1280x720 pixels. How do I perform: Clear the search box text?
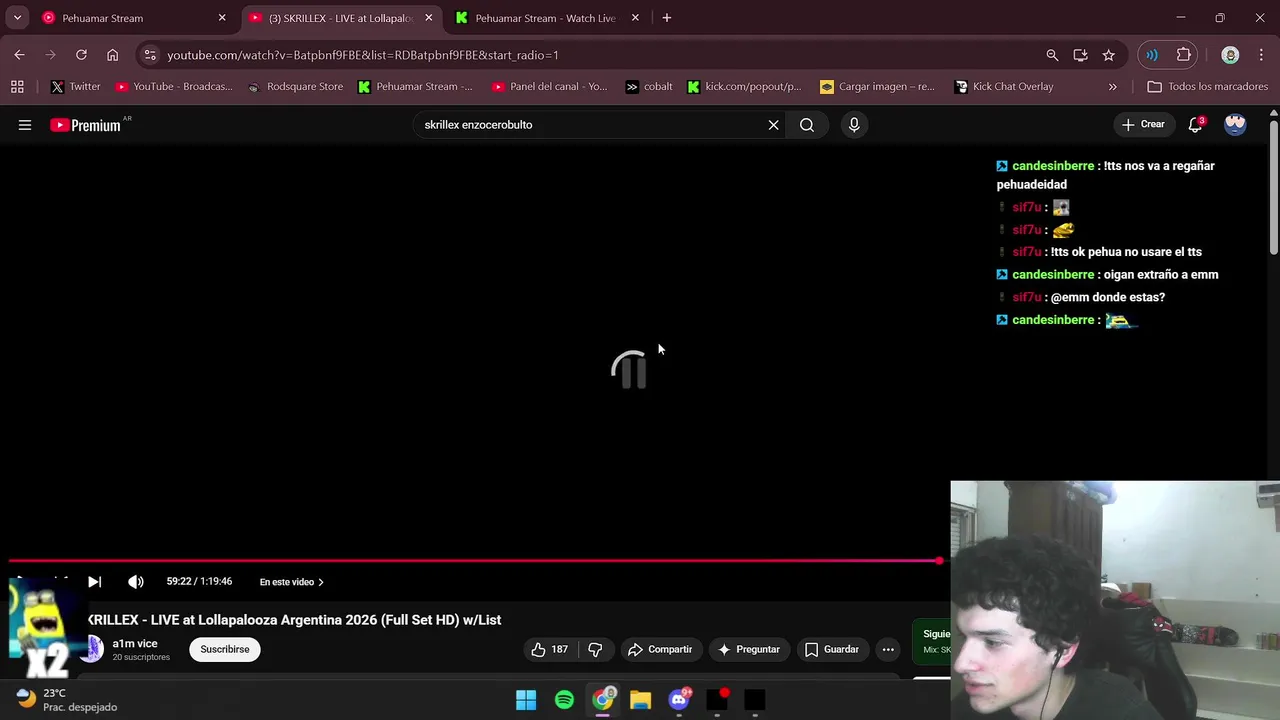click(773, 125)
